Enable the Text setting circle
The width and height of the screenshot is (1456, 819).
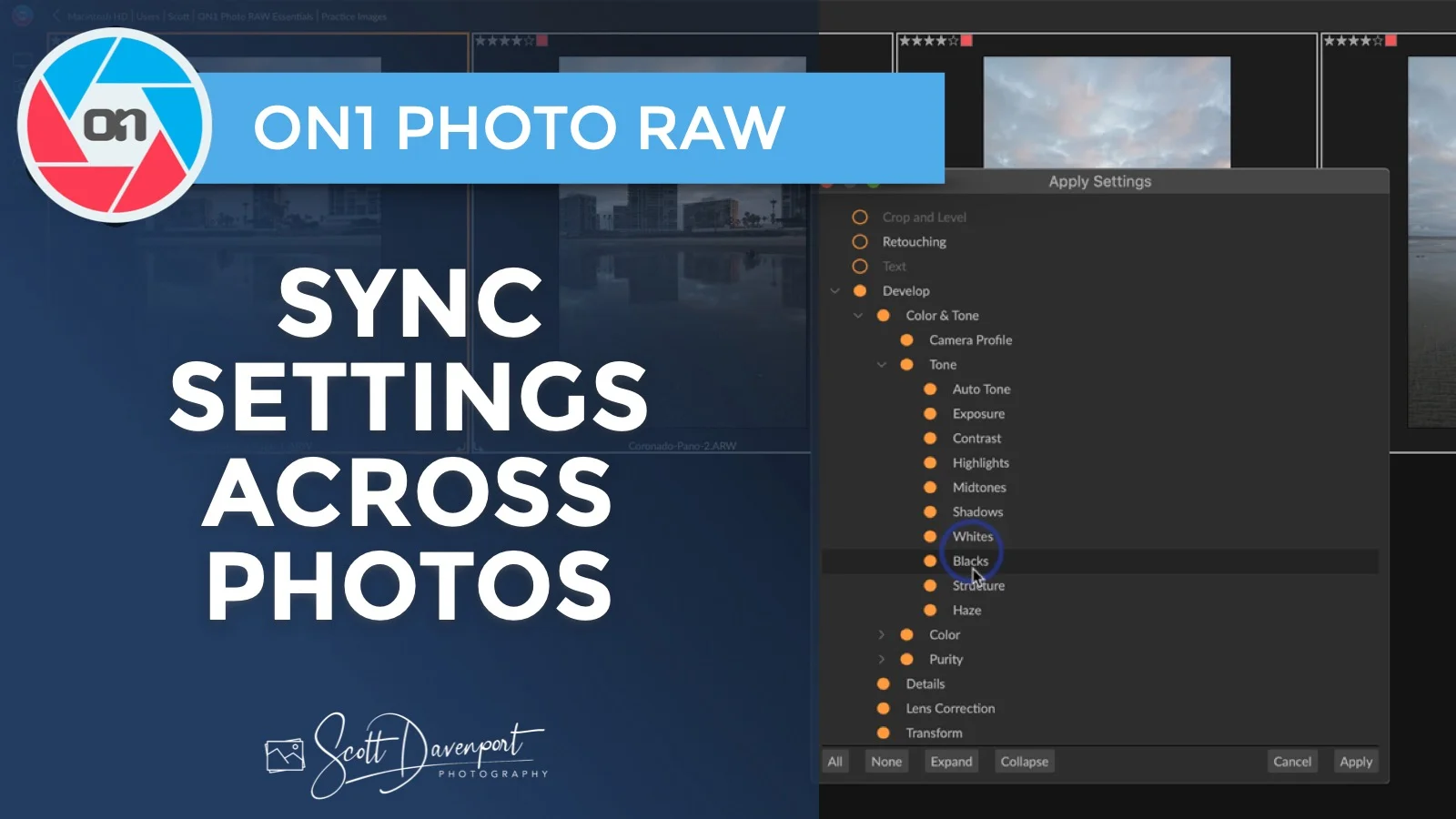[x=859, y=267]
